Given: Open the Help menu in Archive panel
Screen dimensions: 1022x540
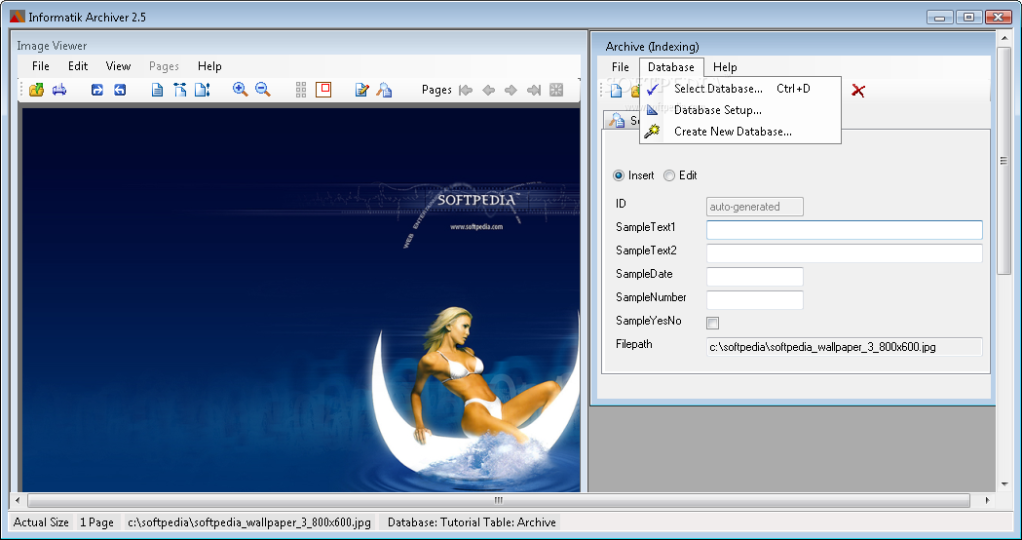Looking at the screenshot, I should pos(725,67).
